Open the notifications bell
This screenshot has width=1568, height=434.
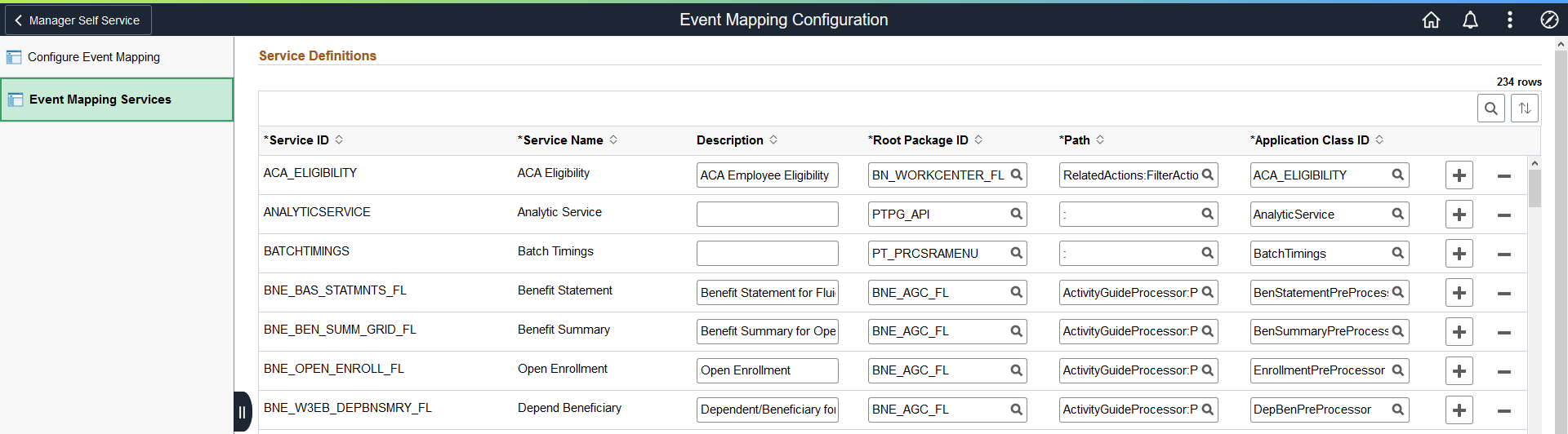[1470, 20]
